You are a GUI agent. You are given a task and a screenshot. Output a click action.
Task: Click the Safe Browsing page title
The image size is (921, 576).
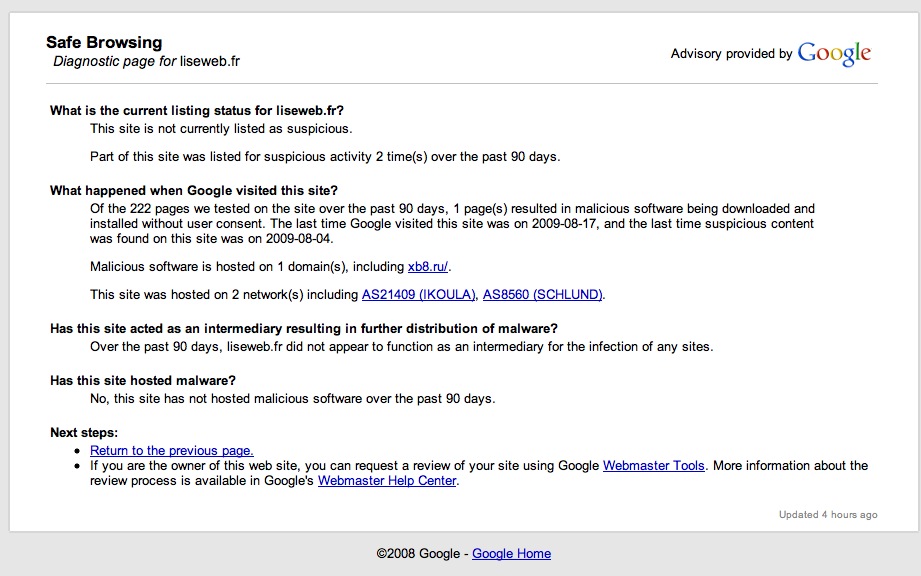pyautogui.click(x=104, y=42)
